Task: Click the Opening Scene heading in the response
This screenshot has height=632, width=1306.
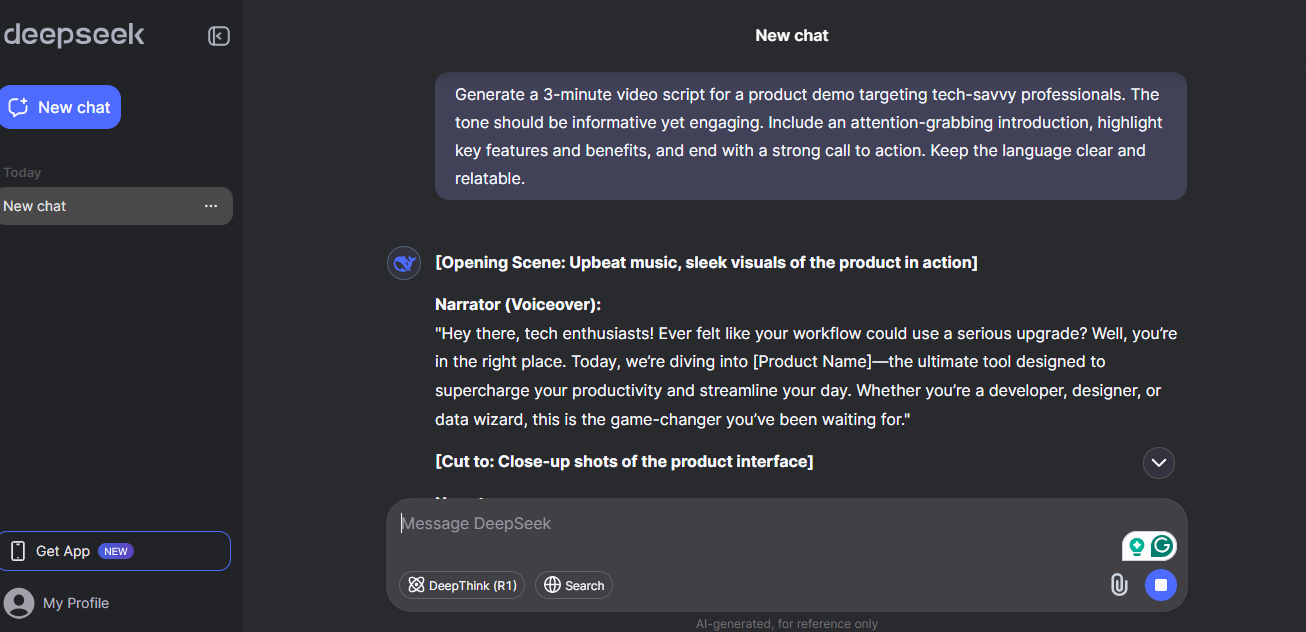Action: [x=706, y=263]
